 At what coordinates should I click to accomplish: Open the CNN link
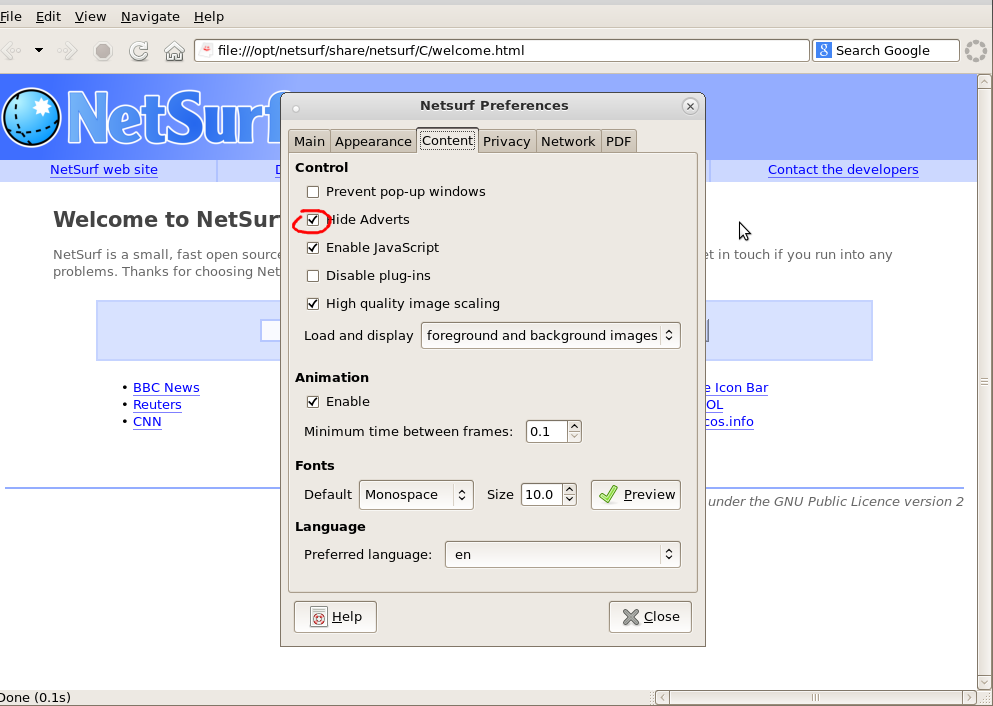(x=147, y=422)
